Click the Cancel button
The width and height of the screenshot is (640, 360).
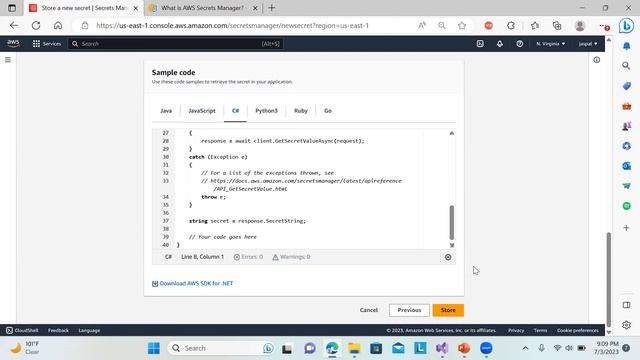click(369, 310)
